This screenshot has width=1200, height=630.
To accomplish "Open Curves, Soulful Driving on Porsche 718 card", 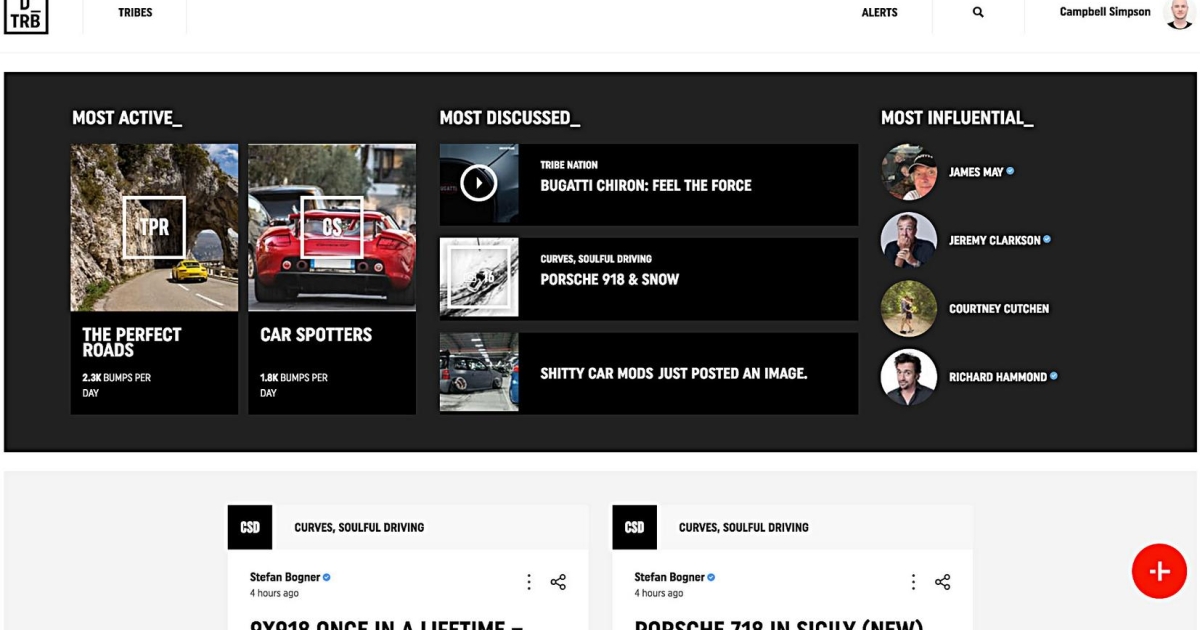I will 744,527.
